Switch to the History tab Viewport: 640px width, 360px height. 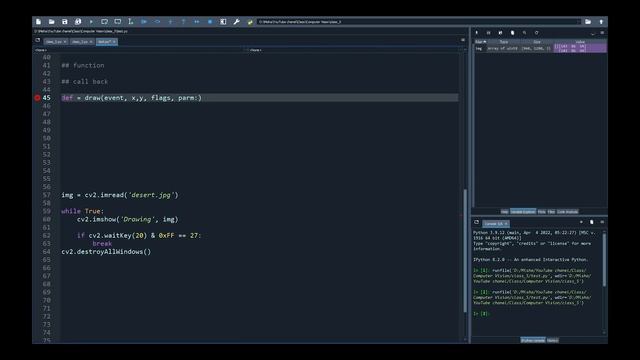[552, 340]
